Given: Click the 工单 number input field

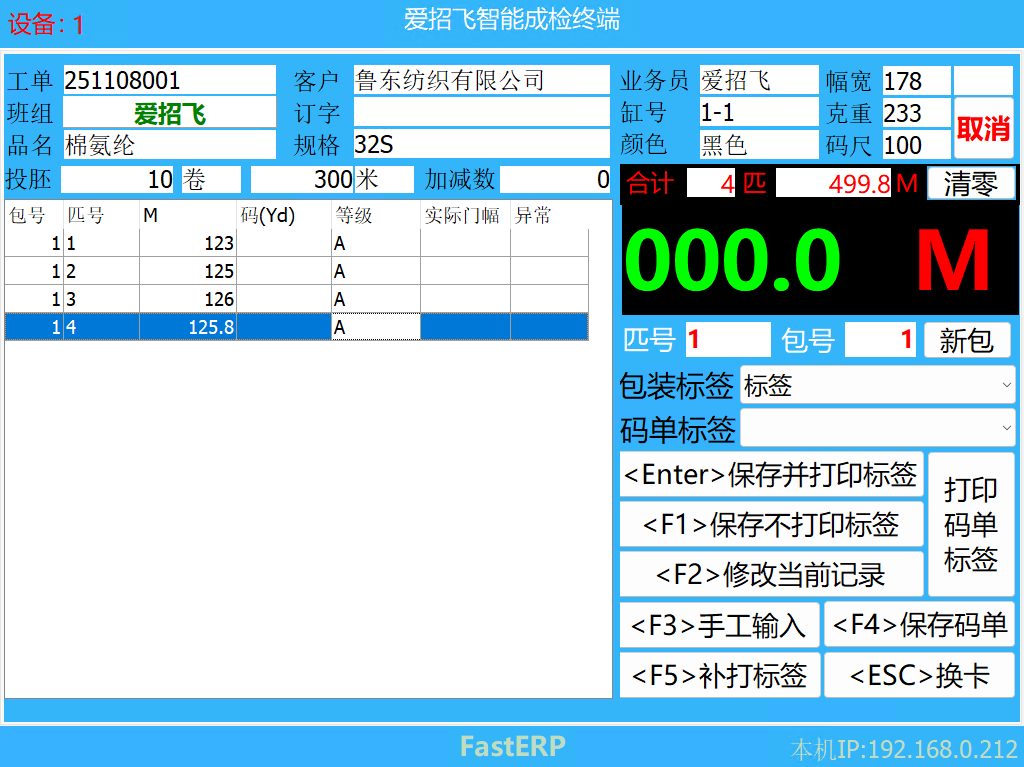Looking at the screenshot, I should click(169, 80).
